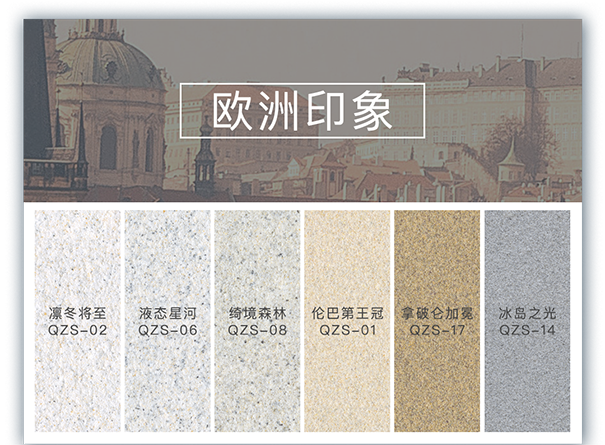Screen dimensions: 605x445
Task: Click the 凛冬将至 name label
Action: click(77, 313)
